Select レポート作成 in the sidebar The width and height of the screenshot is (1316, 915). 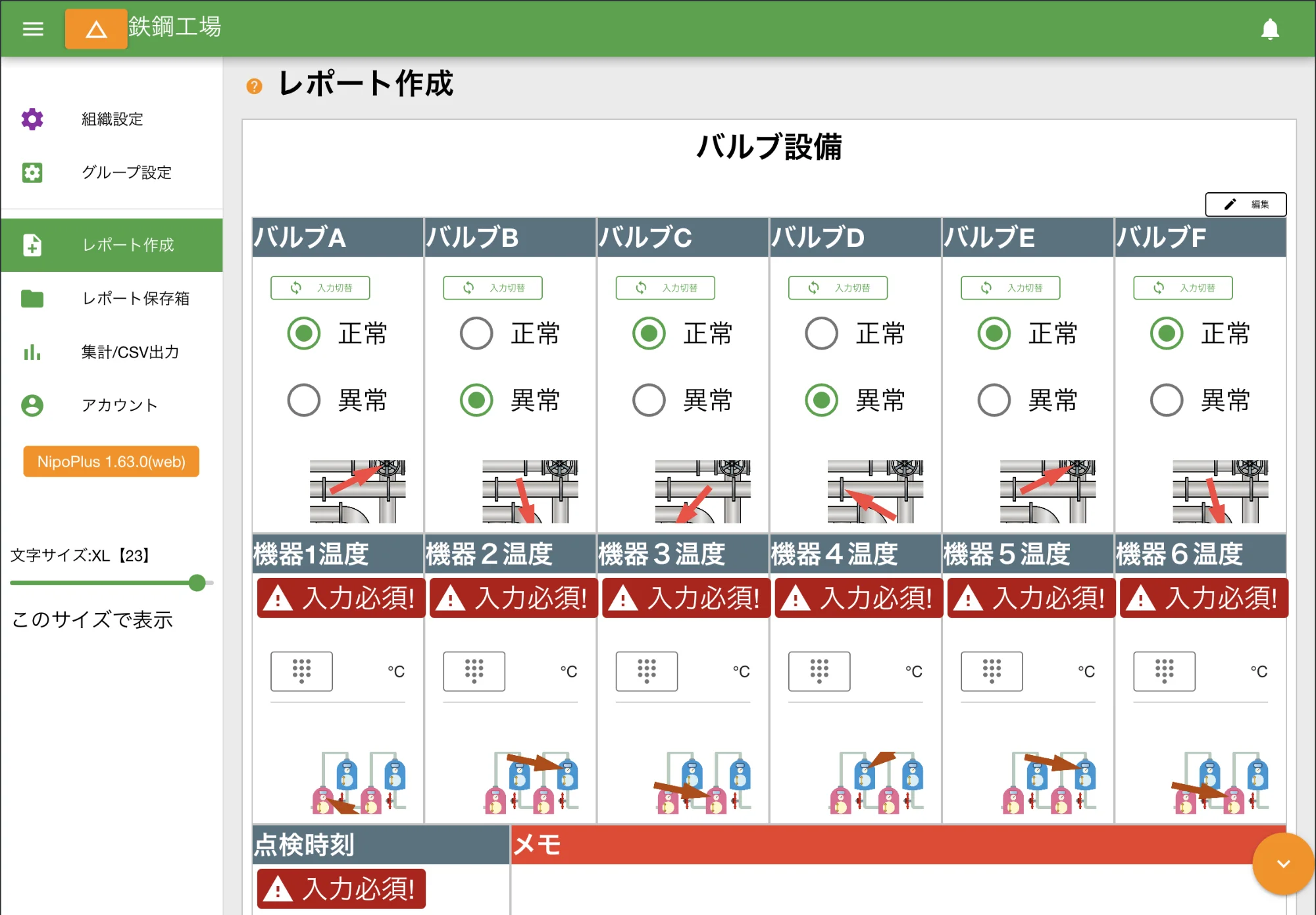pyautogui.click(x=112, y=245)
